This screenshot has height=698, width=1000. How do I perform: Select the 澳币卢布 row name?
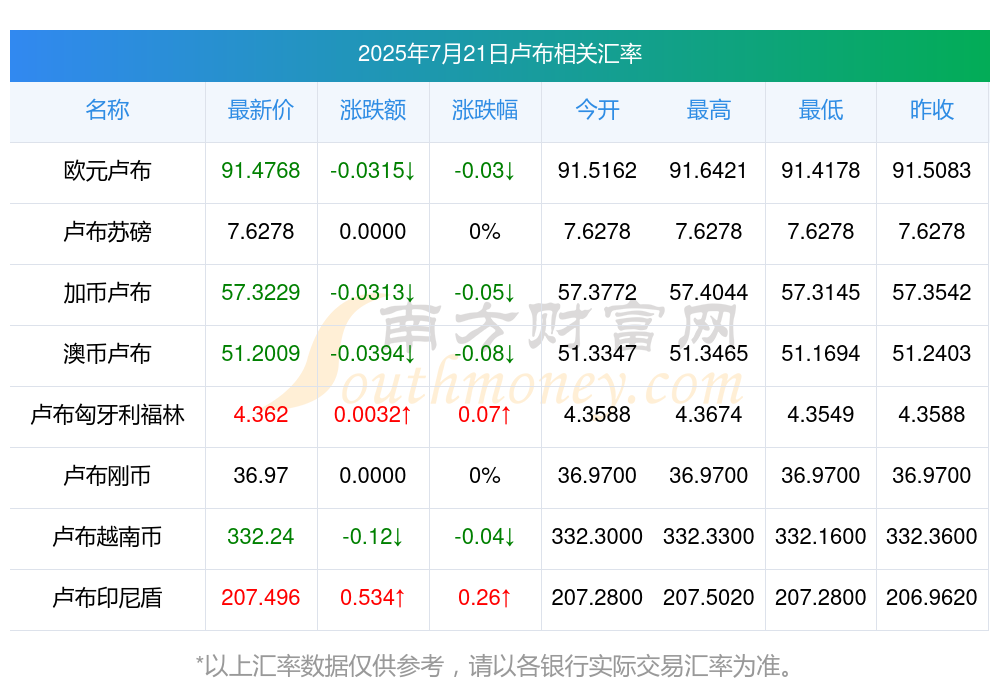[x=107, y=353]
